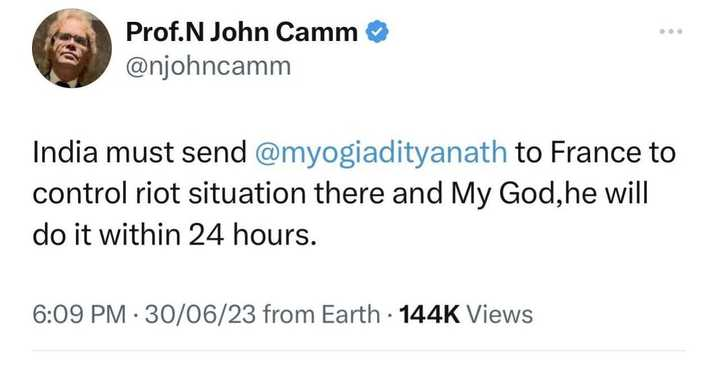Click the phrase 'My God,he will'
720x367 pixels.
(x=549, y=195)
